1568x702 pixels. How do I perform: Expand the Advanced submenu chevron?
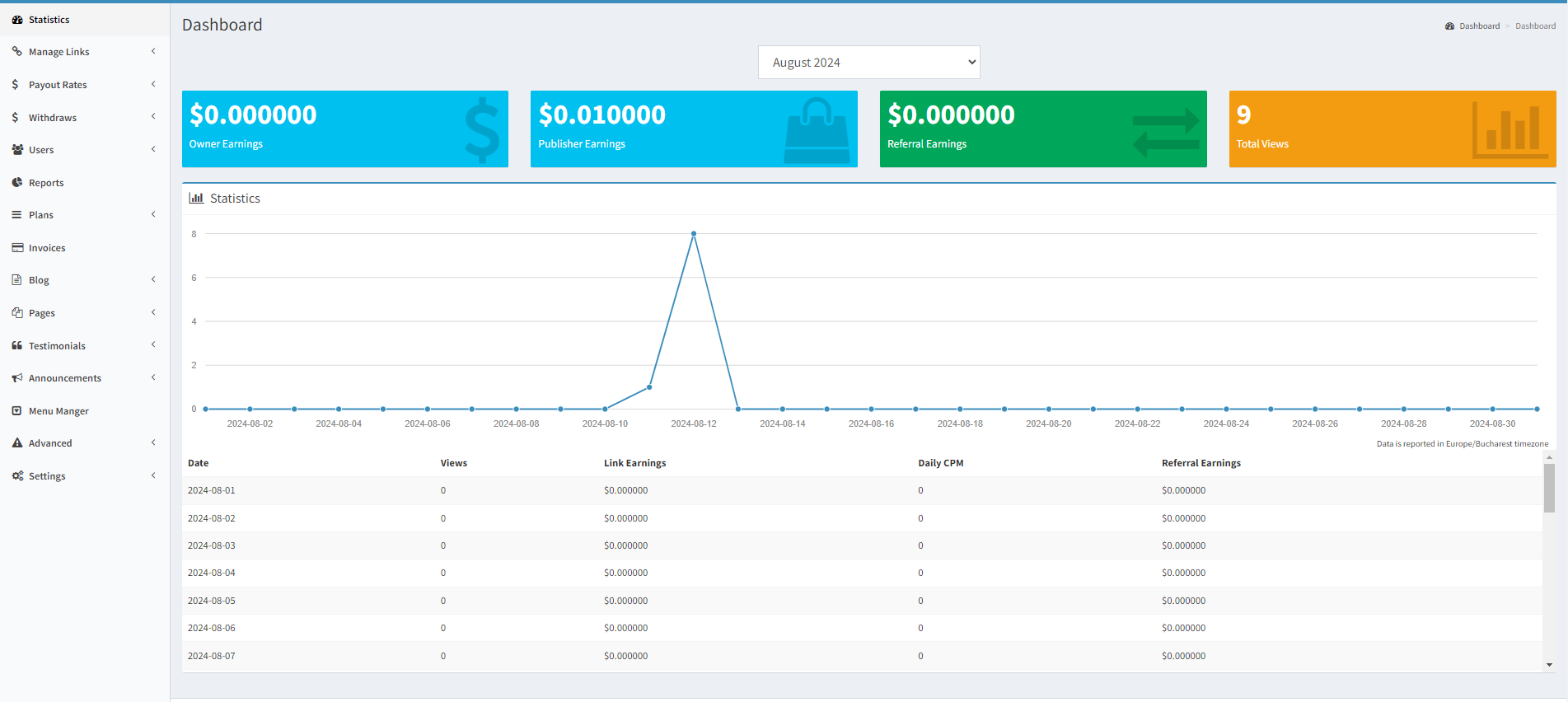click(153, 442)
